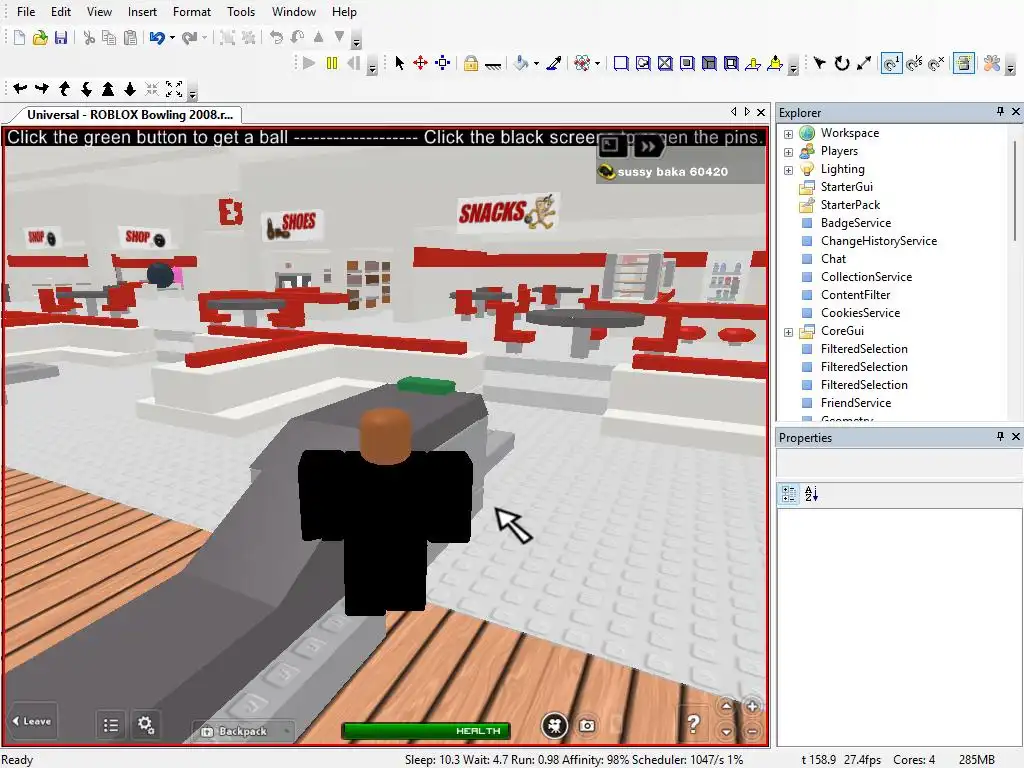Zoom in with in-game plus button
This screenshot has height=768, width=1024.
[752, 706]
